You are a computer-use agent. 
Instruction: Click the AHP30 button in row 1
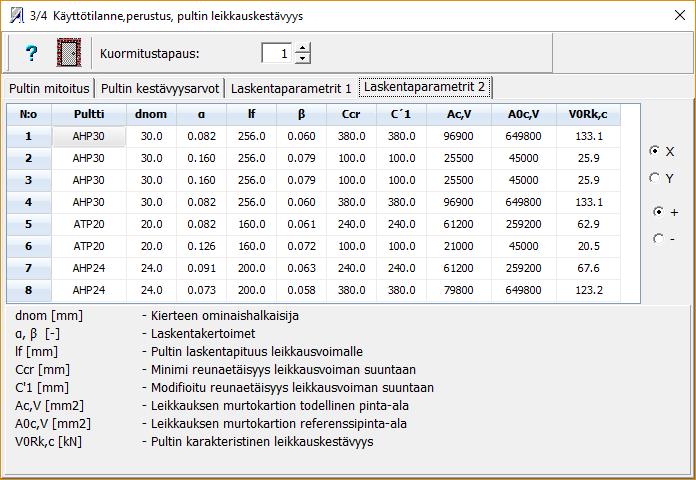pos(89,136)
